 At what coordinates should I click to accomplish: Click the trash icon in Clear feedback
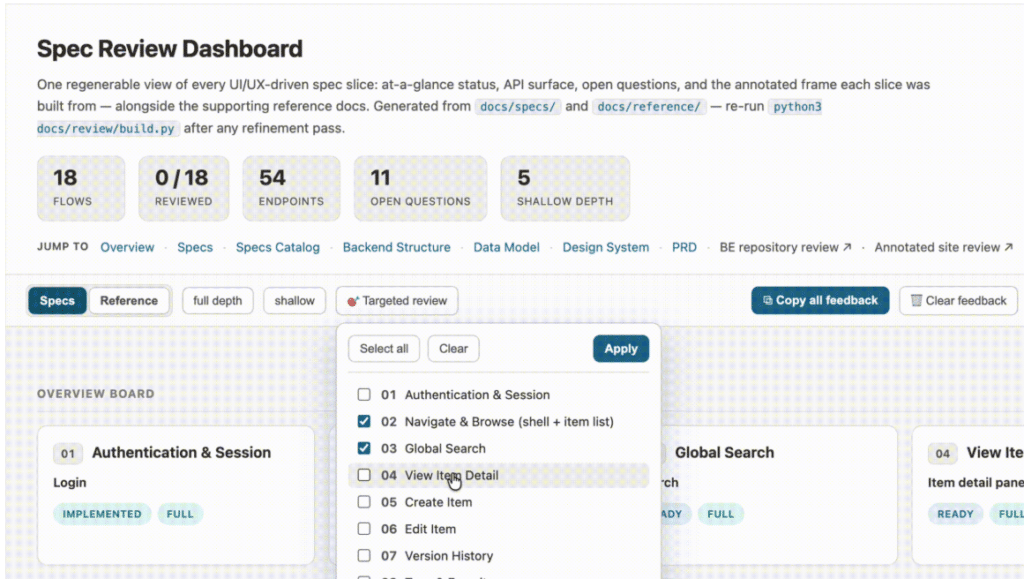tap(916, 300)
